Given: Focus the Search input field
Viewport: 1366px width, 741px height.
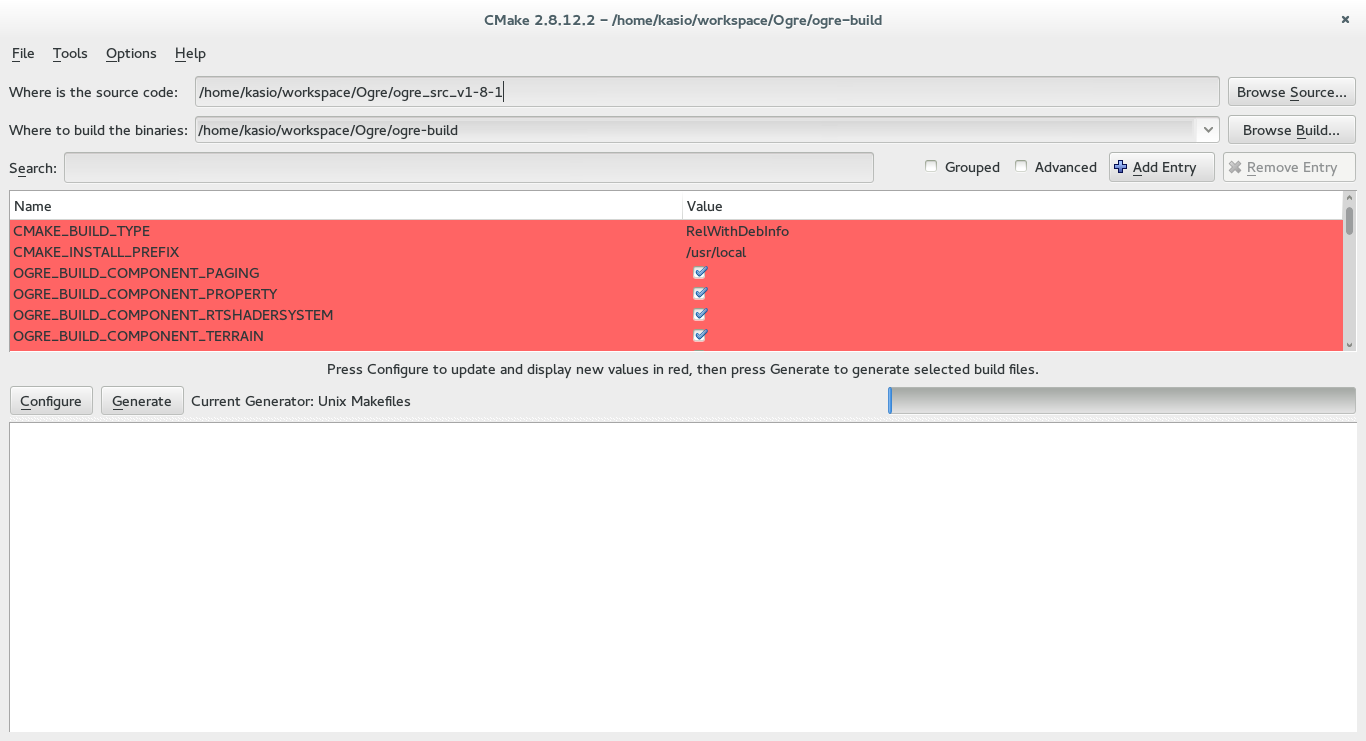Looking at the screenshot, I should coord(468,168).
